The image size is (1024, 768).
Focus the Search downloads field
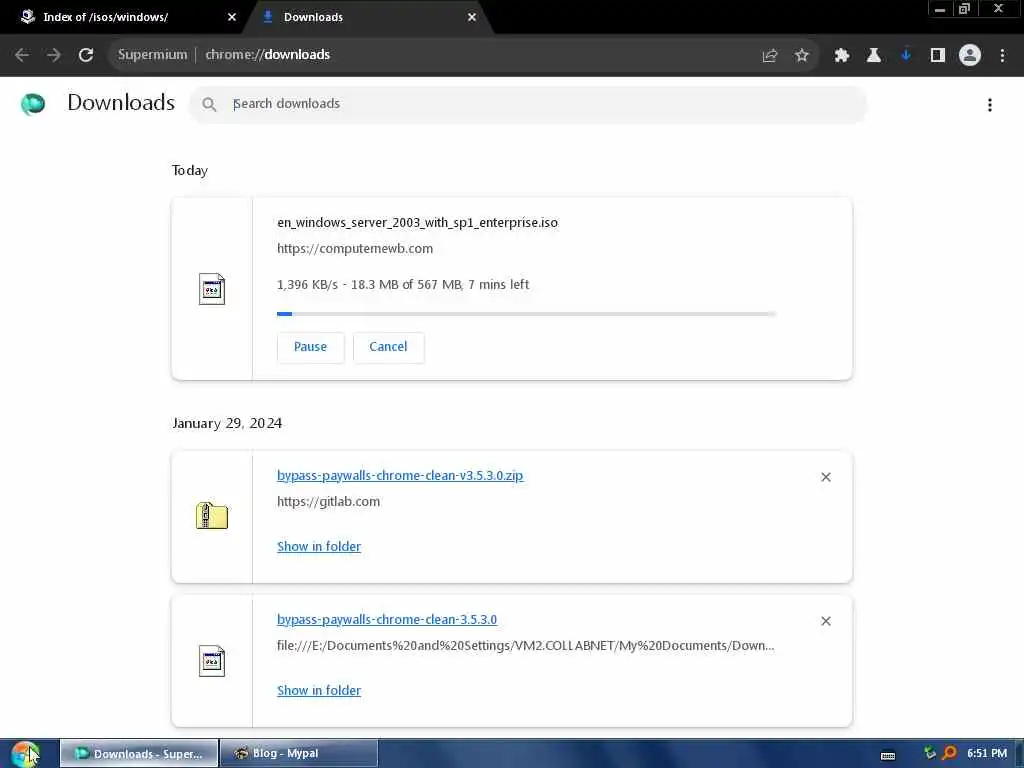pyautogui.click(x=528, y=104)
